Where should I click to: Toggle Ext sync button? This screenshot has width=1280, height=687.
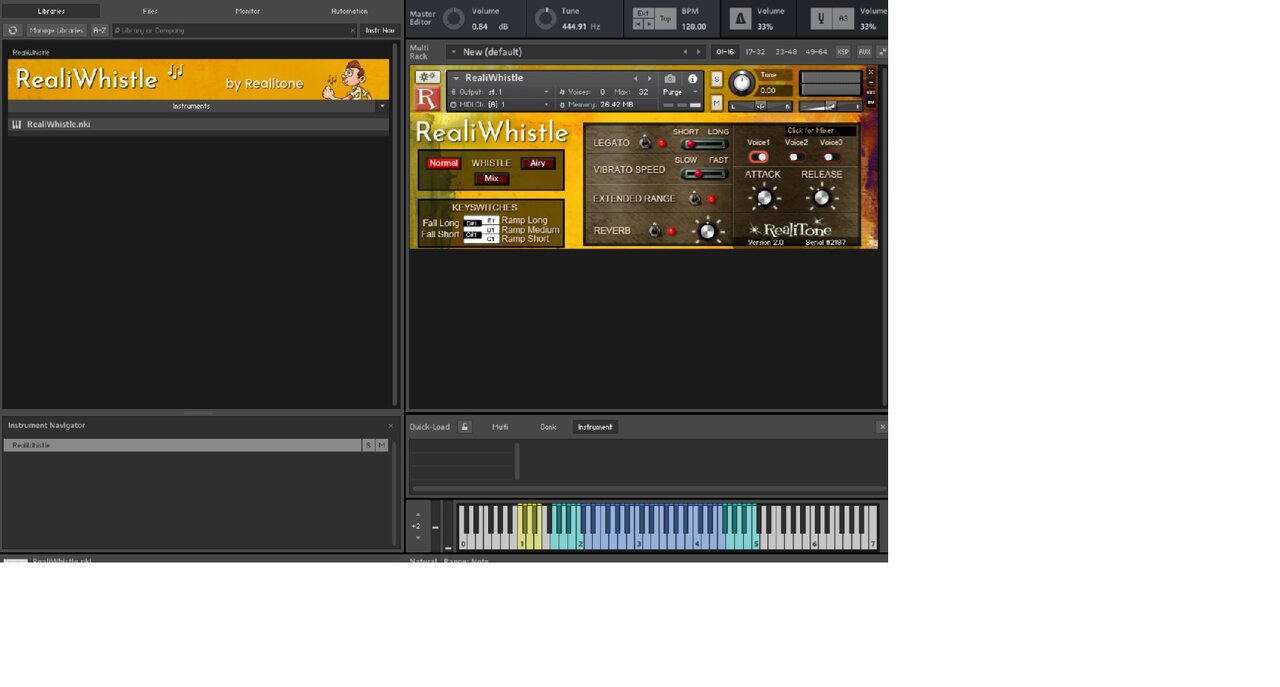click(643, 13)
